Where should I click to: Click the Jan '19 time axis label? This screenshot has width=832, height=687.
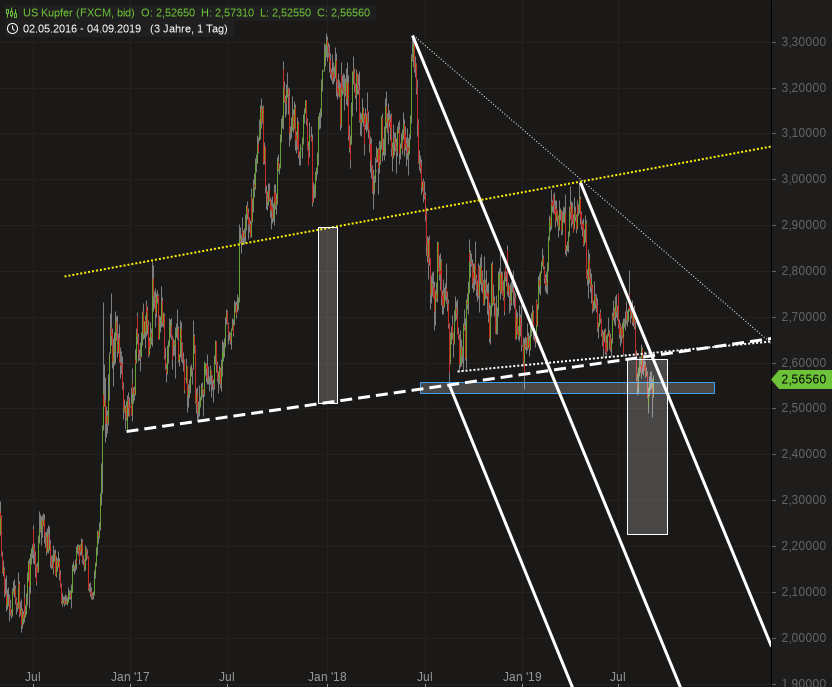(522, 677)
